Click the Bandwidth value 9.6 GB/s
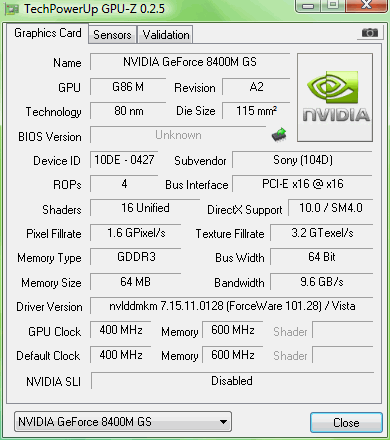Screen dimensions: 390x440 (x=322, y=282)
